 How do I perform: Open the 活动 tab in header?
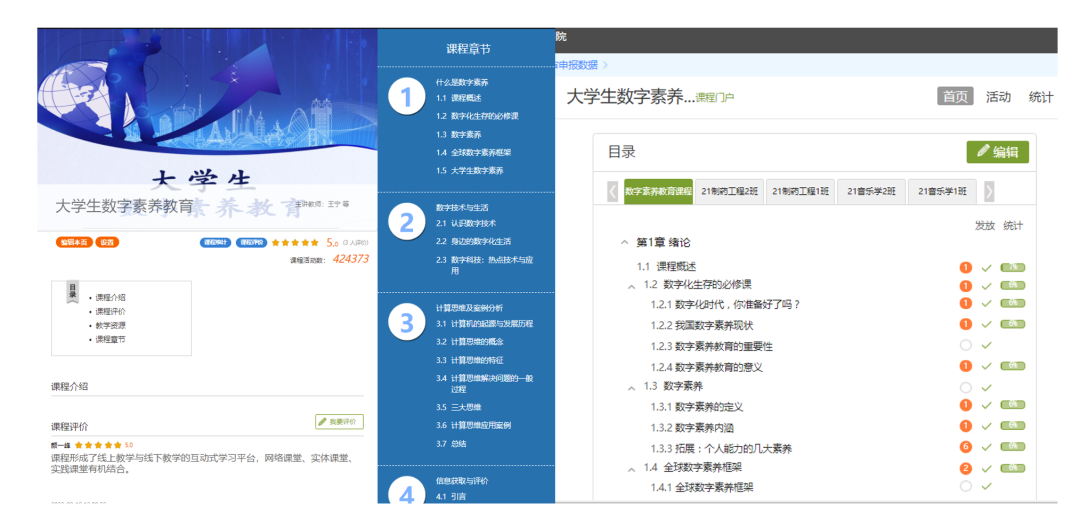point(998,97)
